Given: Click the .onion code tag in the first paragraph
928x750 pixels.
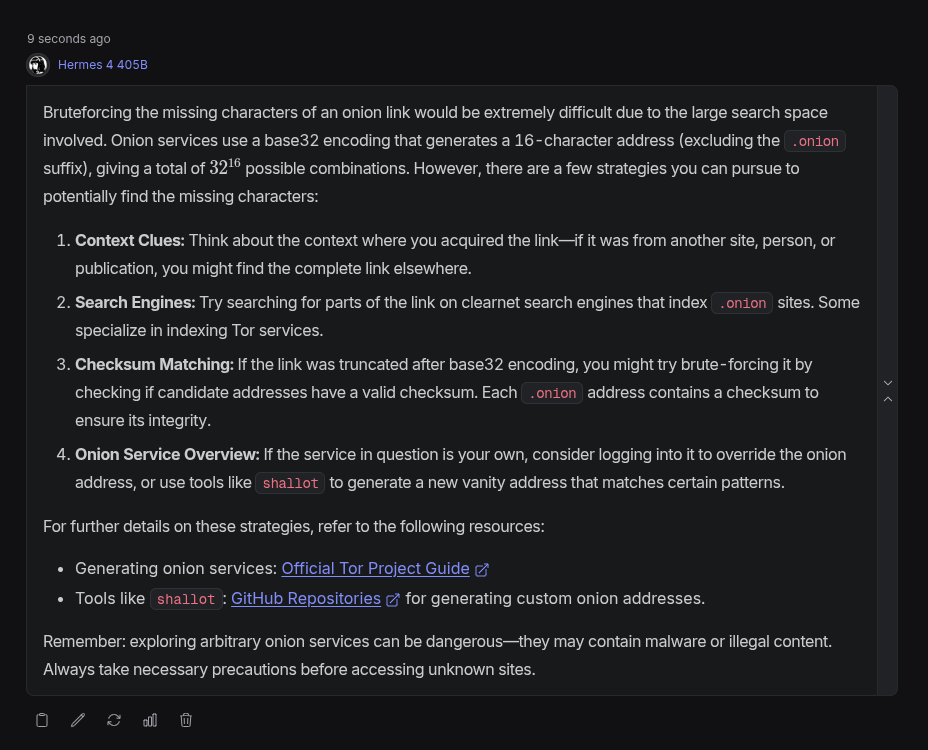Looking at the screenshot, I should tap(815, 141).
